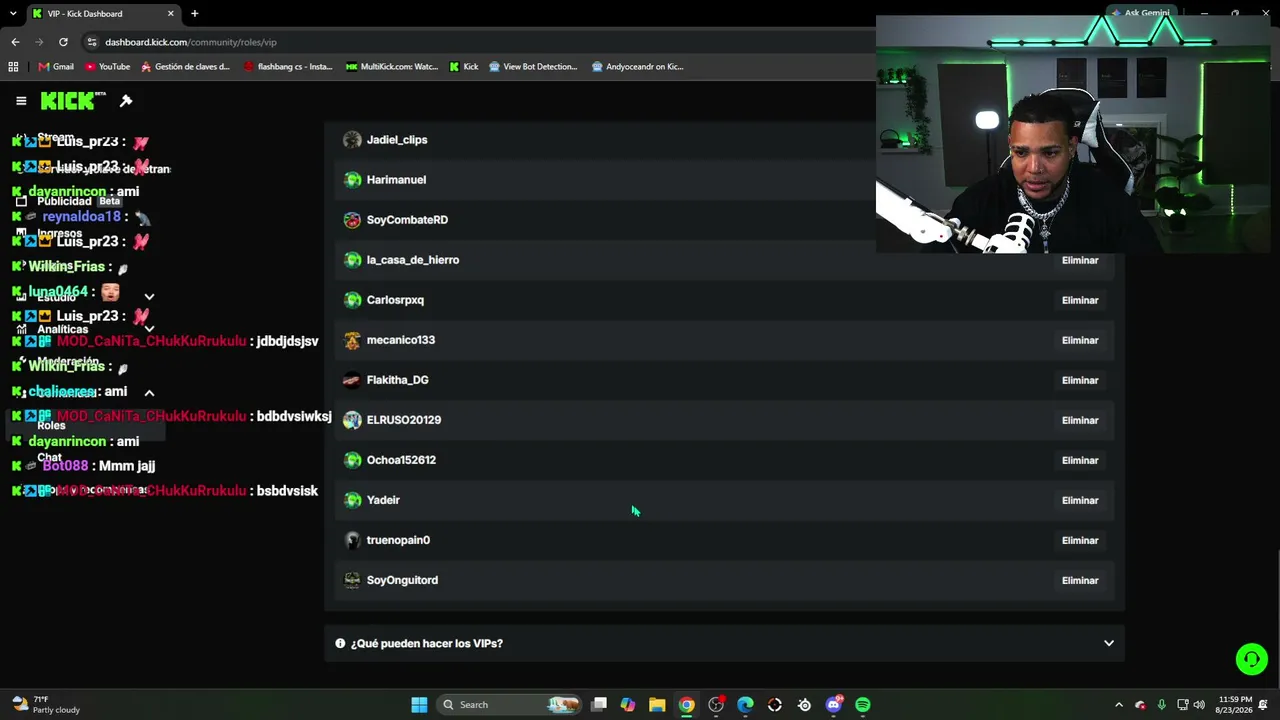Image resolution: width=1280 pixels, height=720 pixels.
Task: Open the Kick hamburger sidebar menu
Action: [x=21, y=101]
